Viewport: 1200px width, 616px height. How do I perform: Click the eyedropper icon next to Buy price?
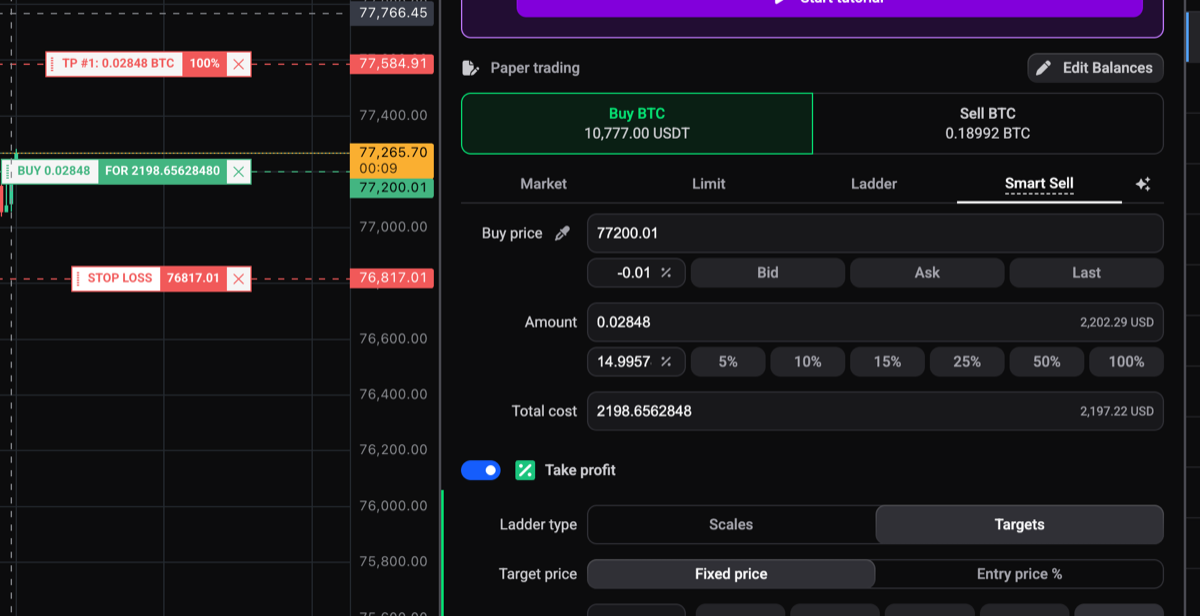563,233
